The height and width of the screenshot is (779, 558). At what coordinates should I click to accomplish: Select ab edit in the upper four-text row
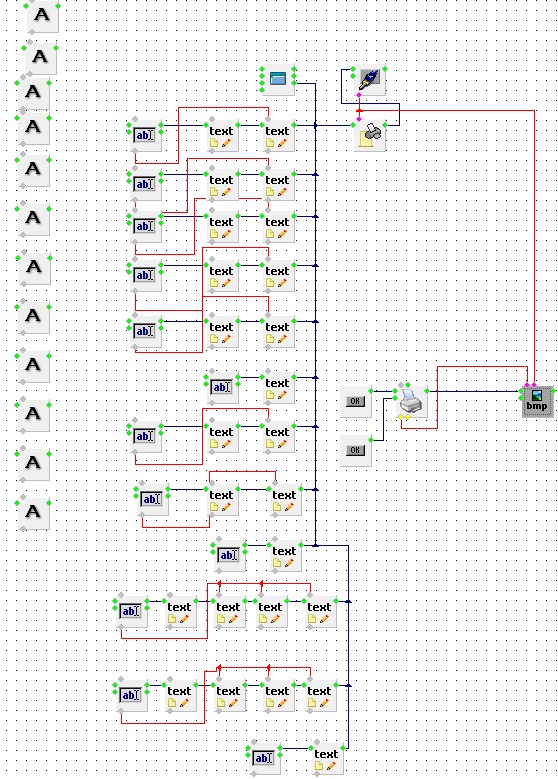(x=131, y=612)
